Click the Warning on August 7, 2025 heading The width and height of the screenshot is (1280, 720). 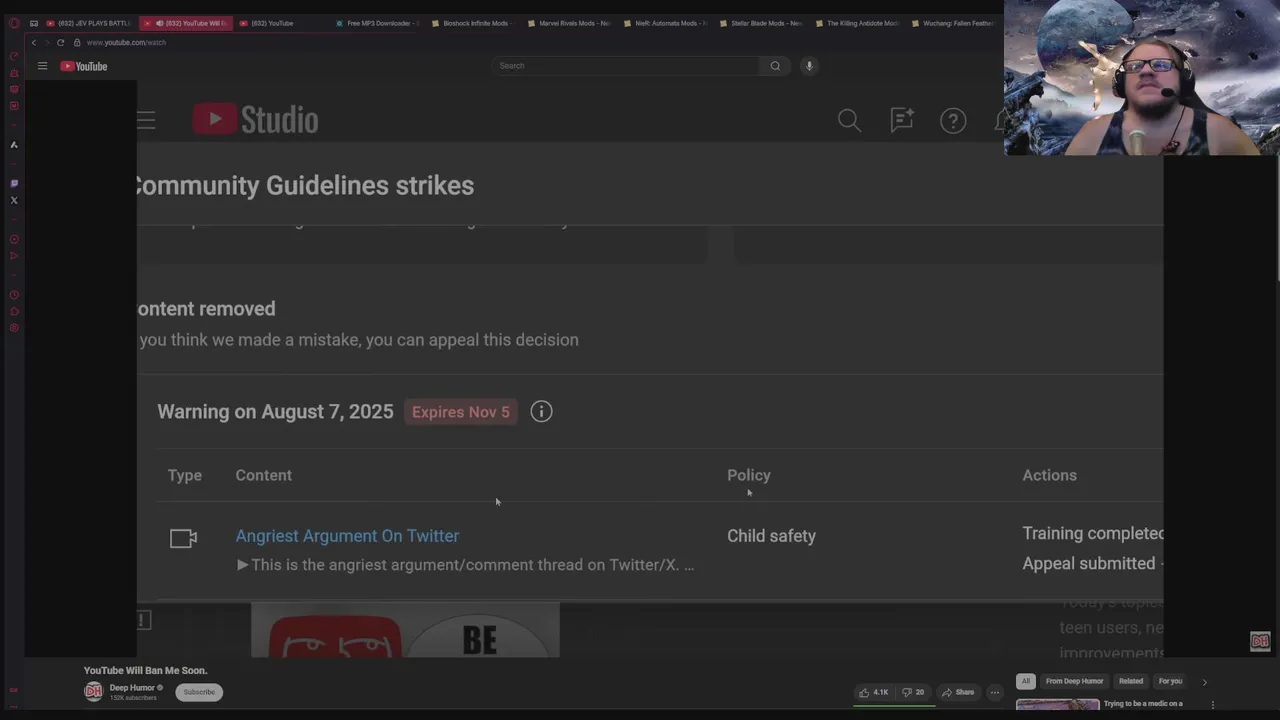275,412
